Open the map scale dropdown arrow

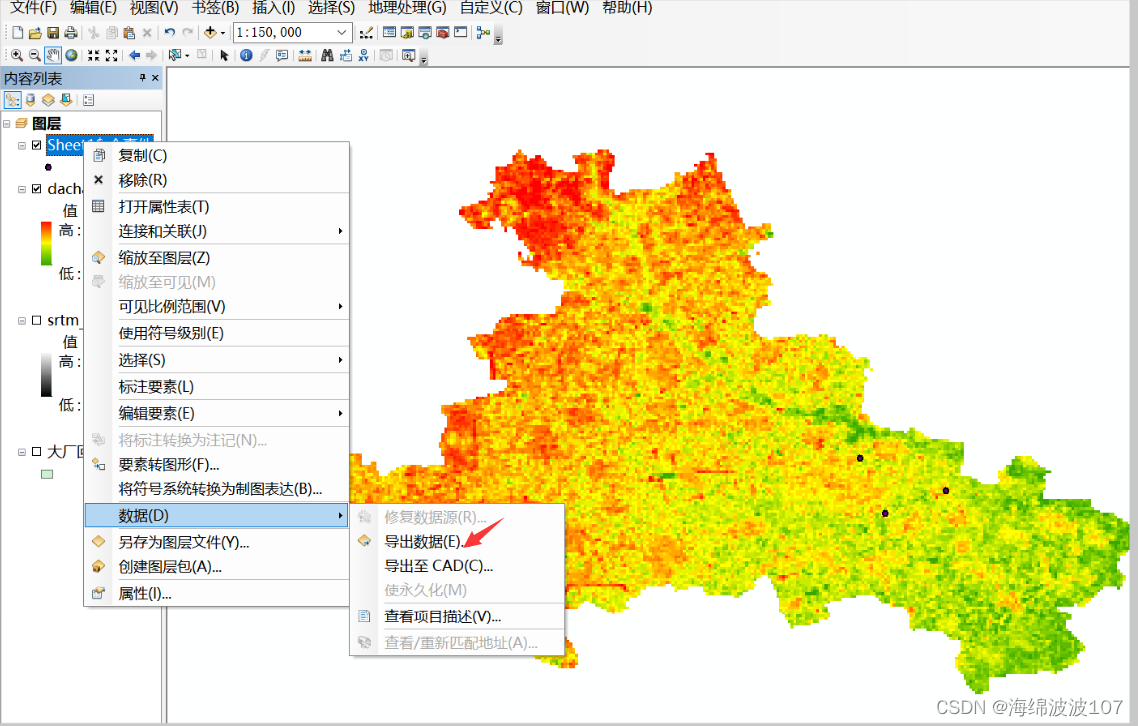[x=342, y=33]
